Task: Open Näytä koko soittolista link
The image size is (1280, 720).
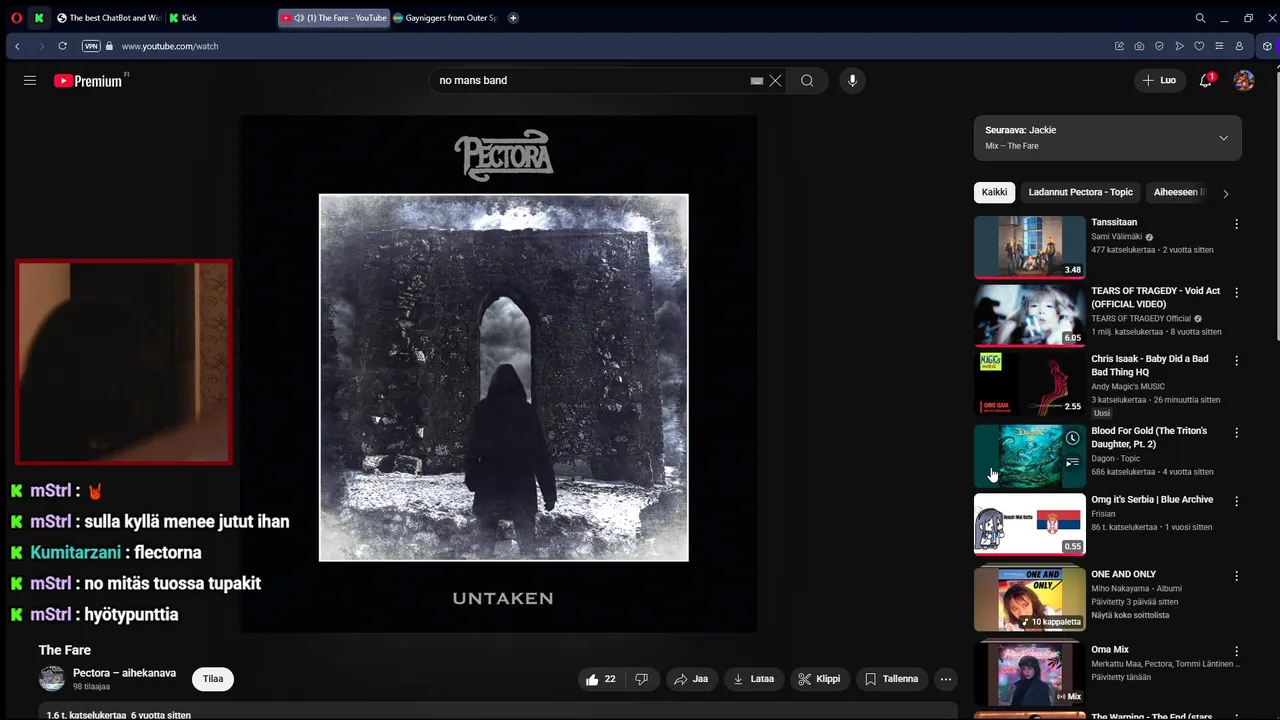Action: tap(1130, 615)
